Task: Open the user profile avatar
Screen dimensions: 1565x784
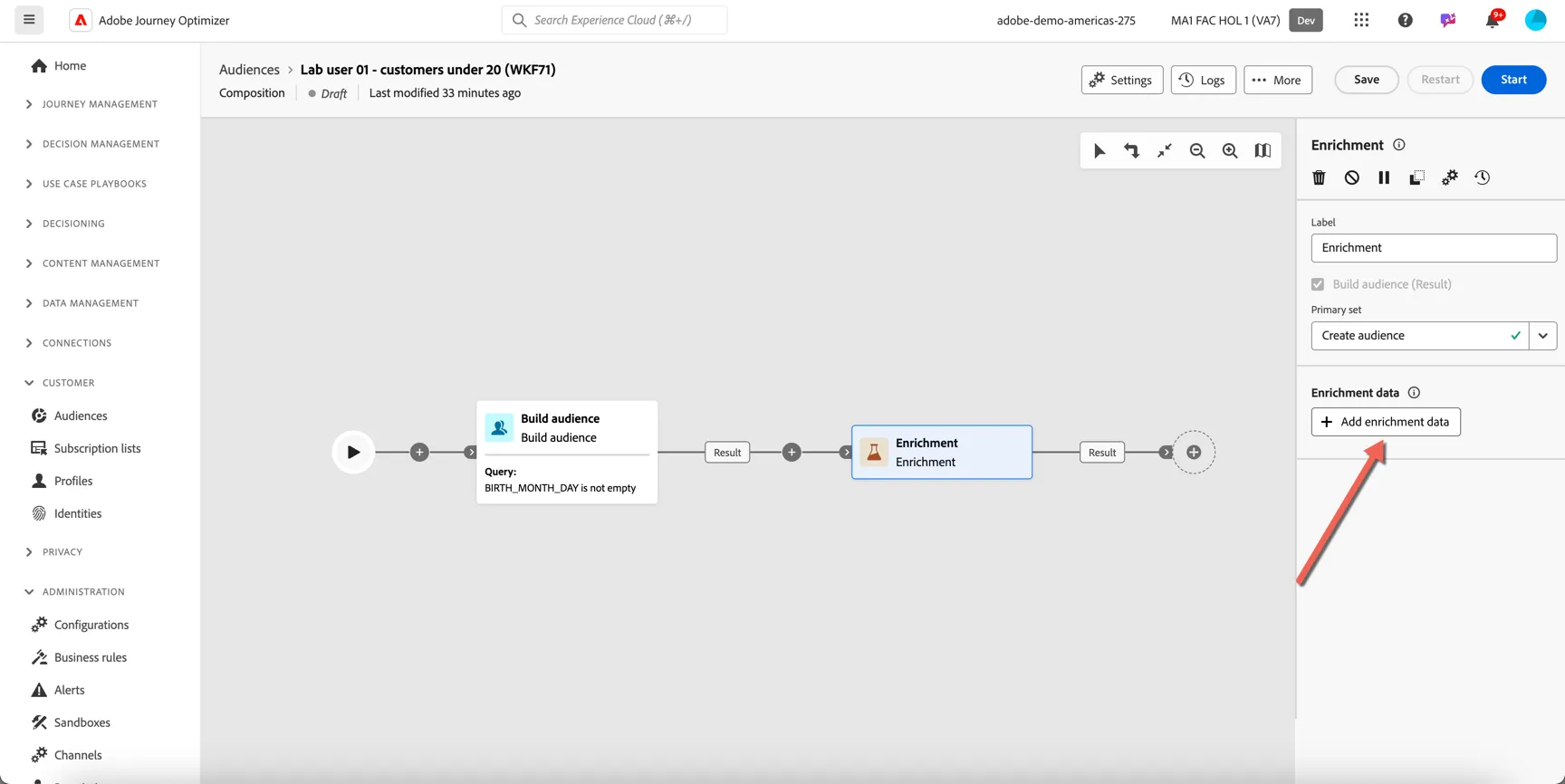Action: coord(1536,20)
